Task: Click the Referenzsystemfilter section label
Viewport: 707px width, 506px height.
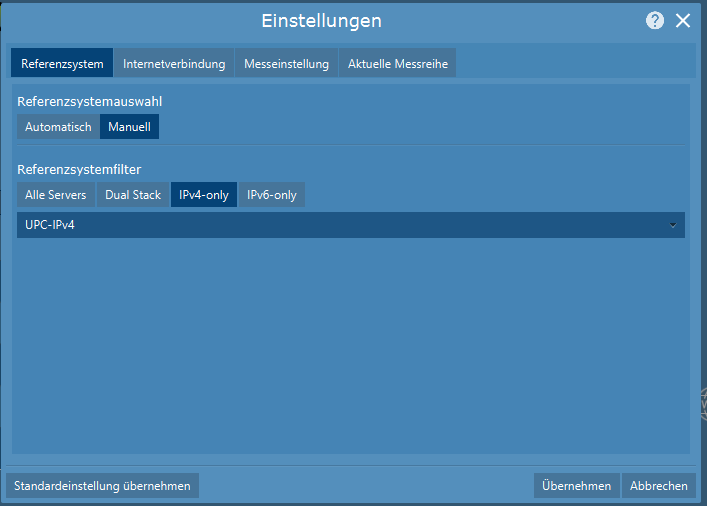Action: (79, 169)
